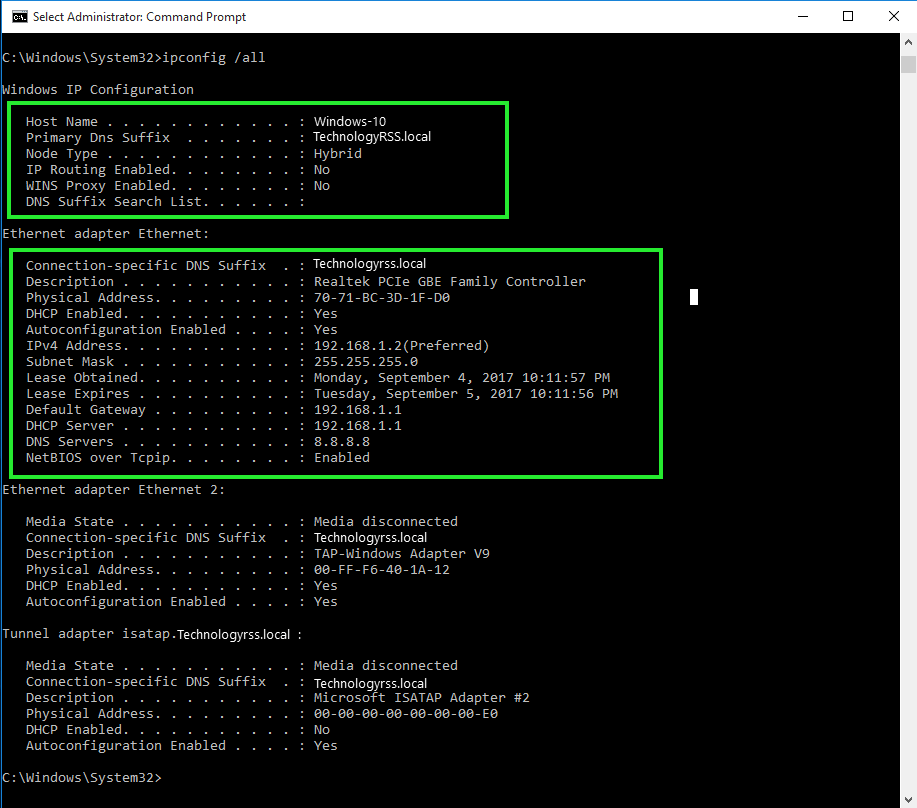Click the 'Windows IP Configuration' heading
The width and height of the screenshot is (917, 808).
[98, 90]
